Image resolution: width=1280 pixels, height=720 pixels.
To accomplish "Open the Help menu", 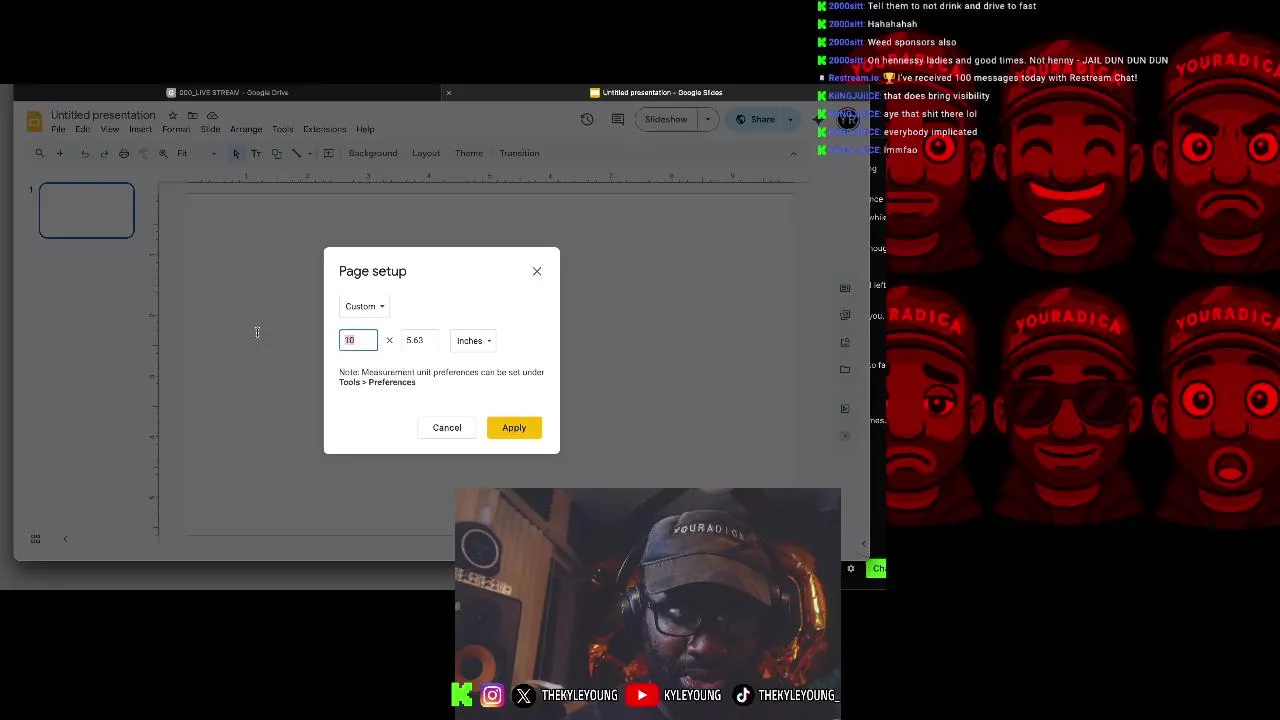I will (365, 129).
